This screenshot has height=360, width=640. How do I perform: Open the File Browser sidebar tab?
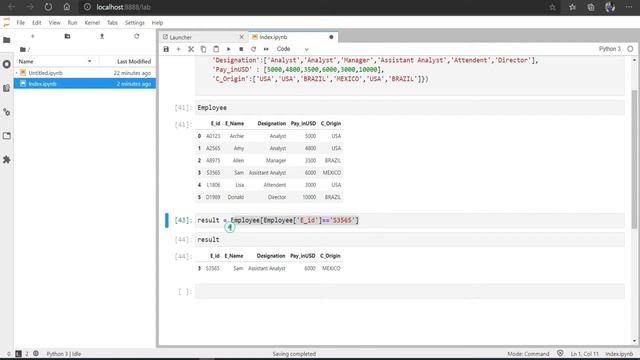pos(7,40)
